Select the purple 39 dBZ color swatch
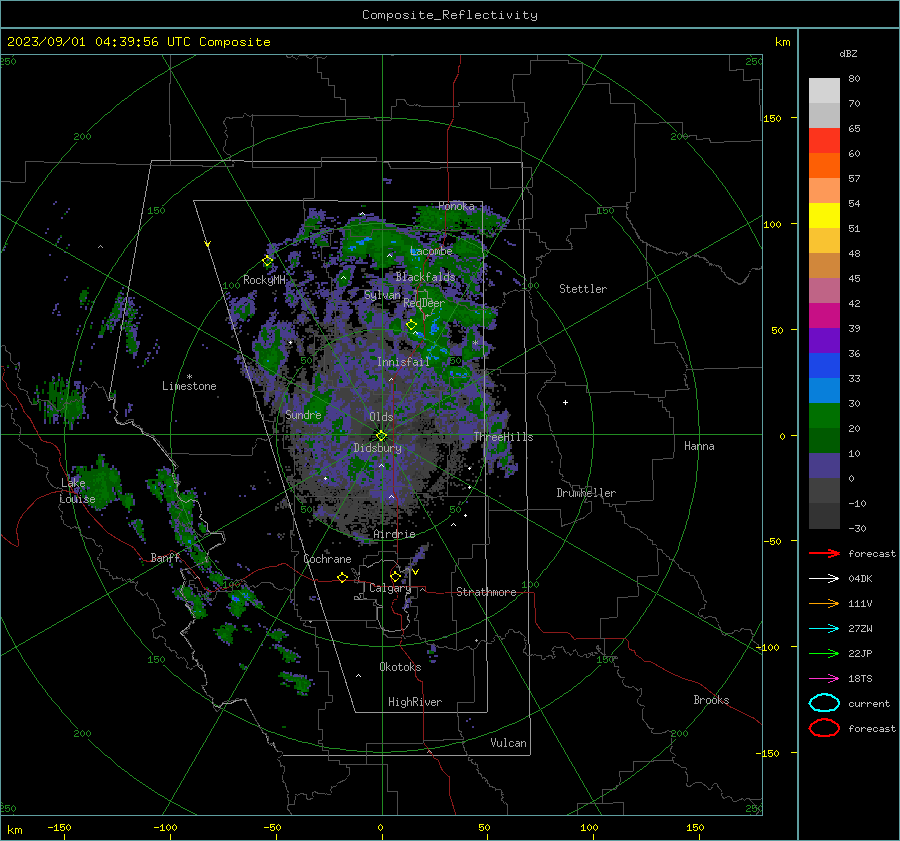 pos(824,340)
